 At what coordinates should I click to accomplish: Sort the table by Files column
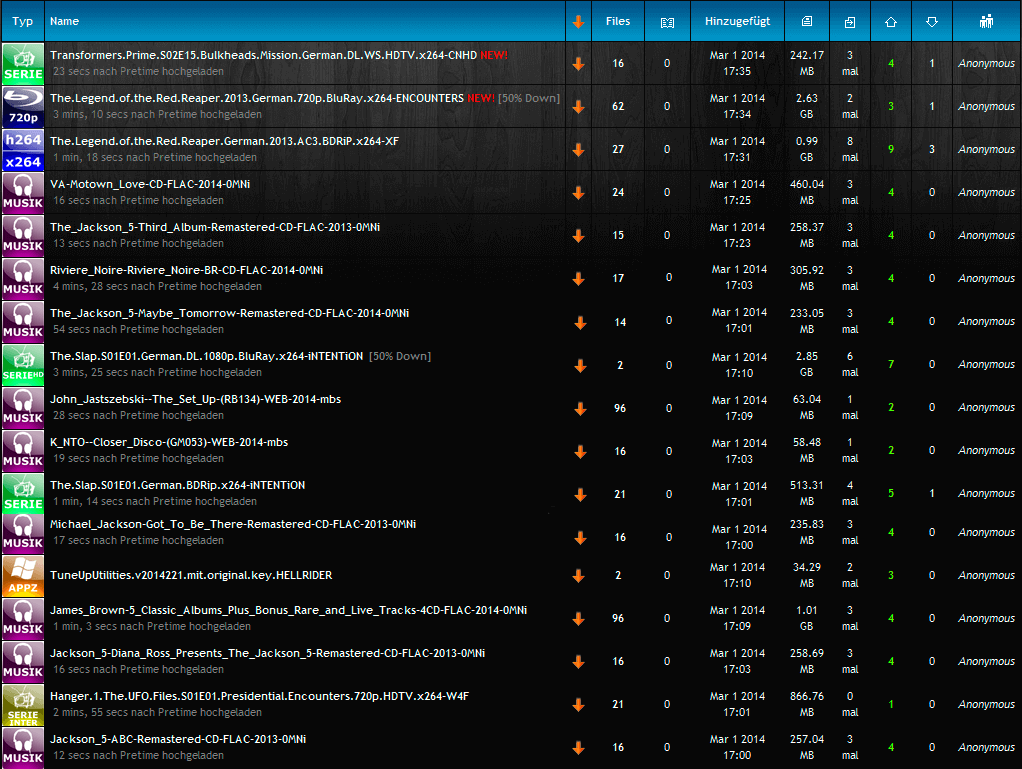click(x=618, y=22)
